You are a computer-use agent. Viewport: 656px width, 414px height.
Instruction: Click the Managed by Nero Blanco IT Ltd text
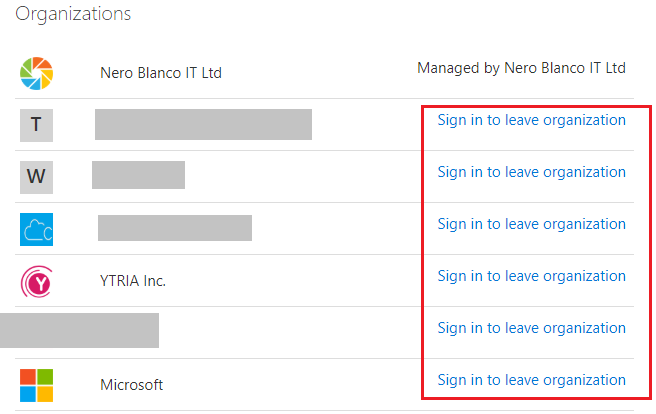(521, 68)
